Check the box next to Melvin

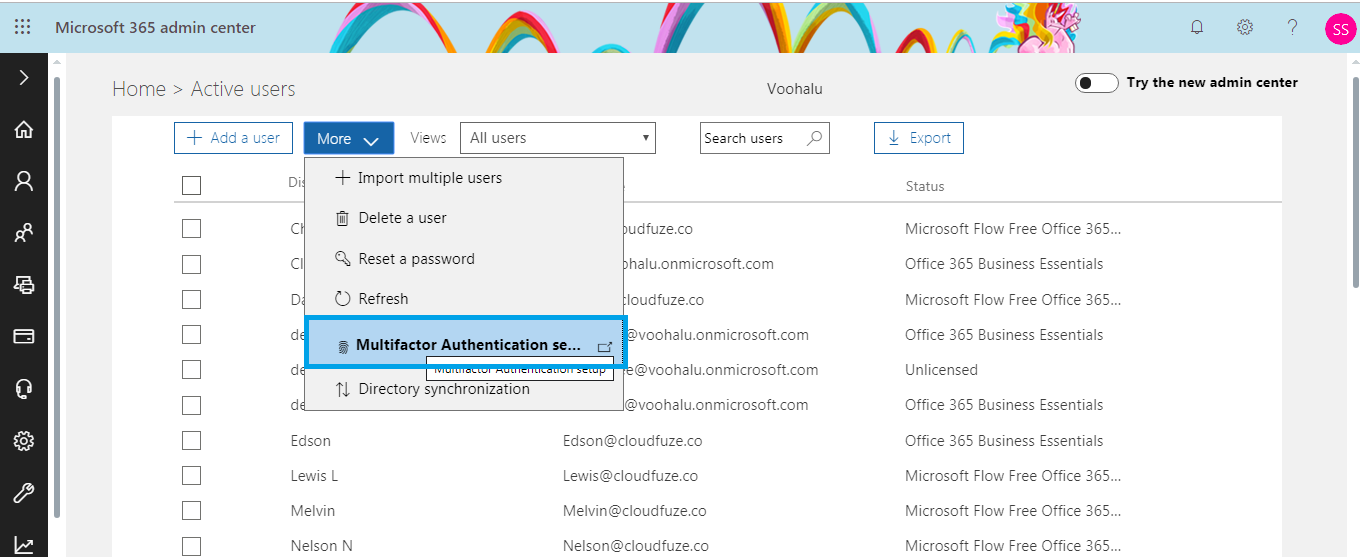[191, 511]
